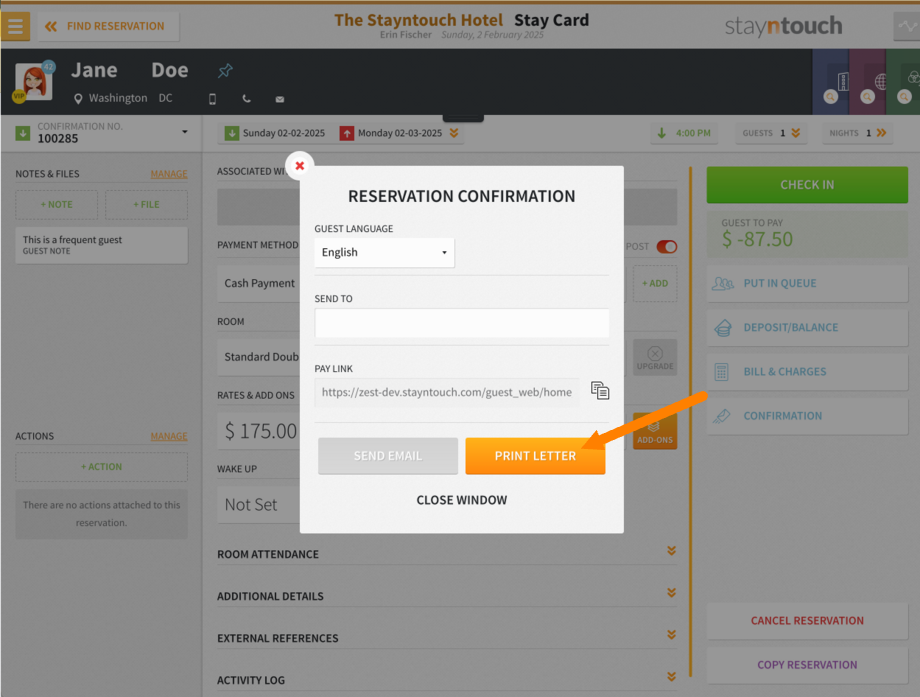The height and width of the screenshot is (697, 920).
Task: Close the confirmation dialog with red X
Action: pos(300,165)
